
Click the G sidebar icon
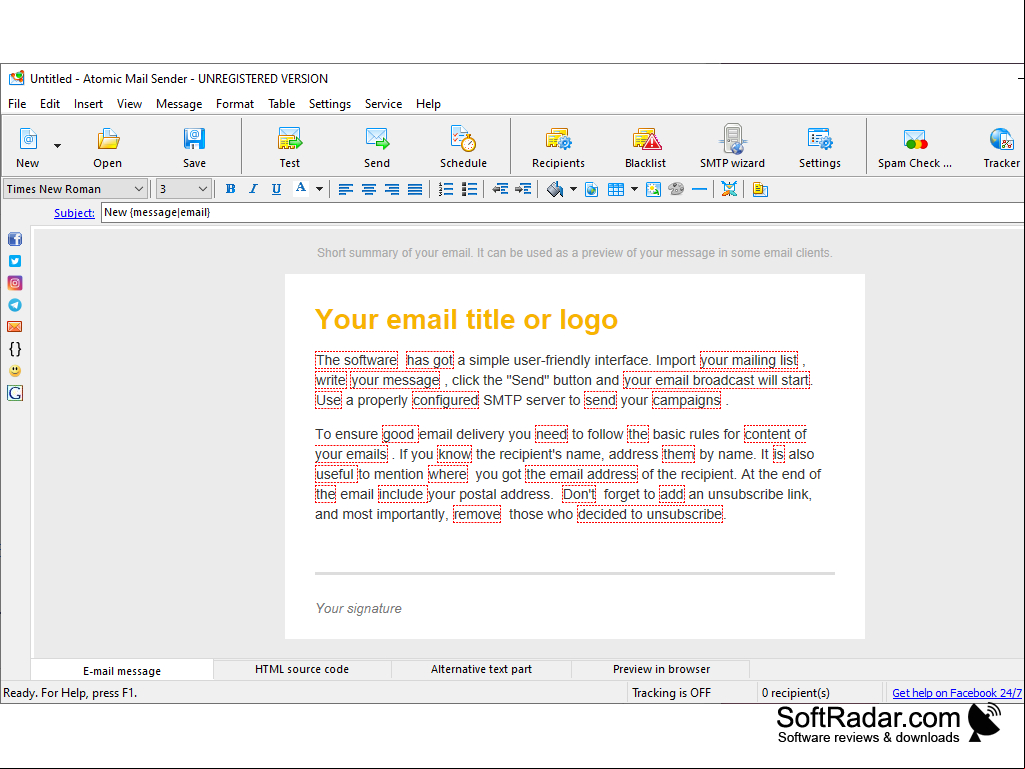coord(15,393)
